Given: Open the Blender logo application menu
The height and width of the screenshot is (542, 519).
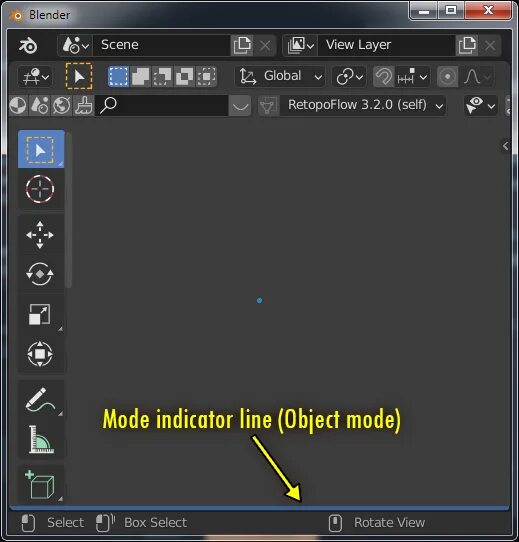Looking at the screenshot, I should tap(28, 45).
